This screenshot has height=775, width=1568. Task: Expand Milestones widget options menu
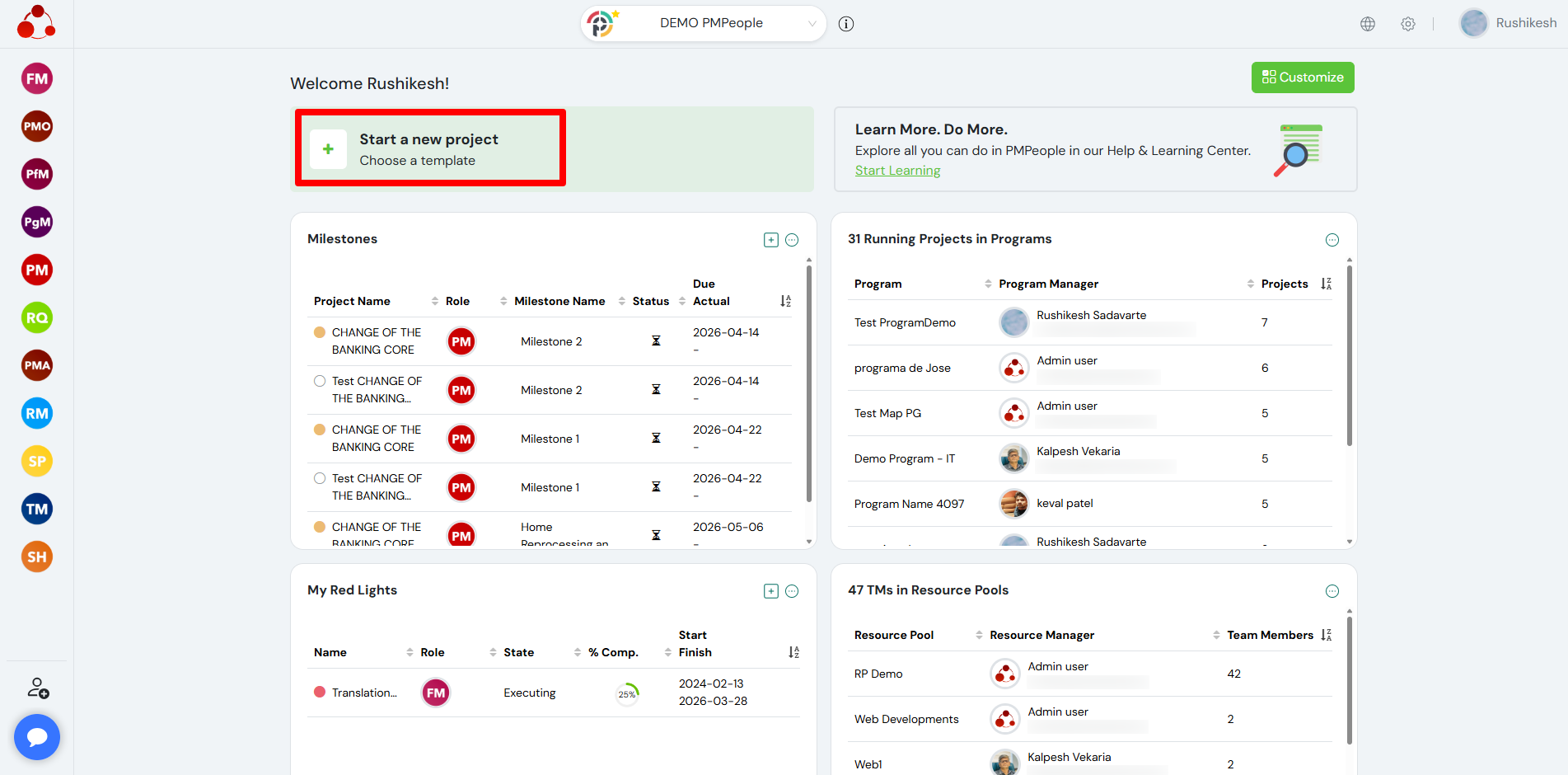pyautogui.click(x=792, y=240)
